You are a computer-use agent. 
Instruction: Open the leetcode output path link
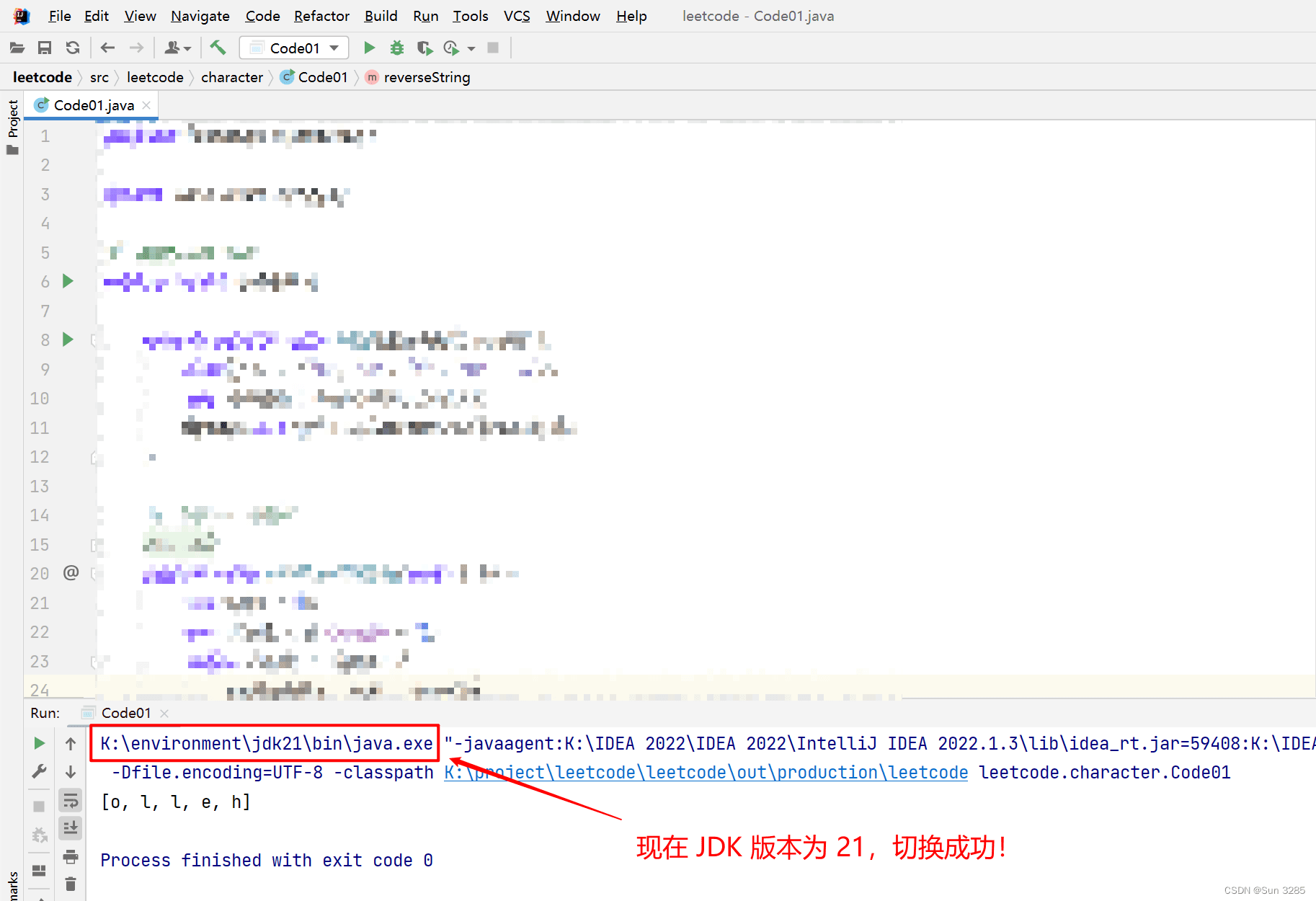(706, 773)
